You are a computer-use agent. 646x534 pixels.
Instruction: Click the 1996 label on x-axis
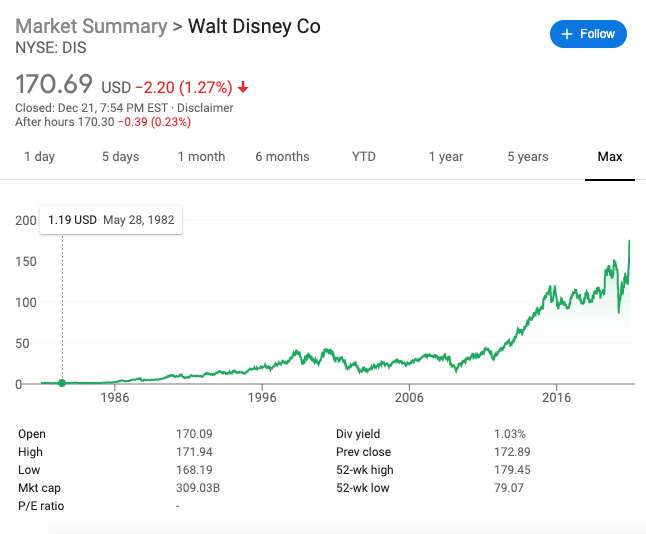coord(262,398)
